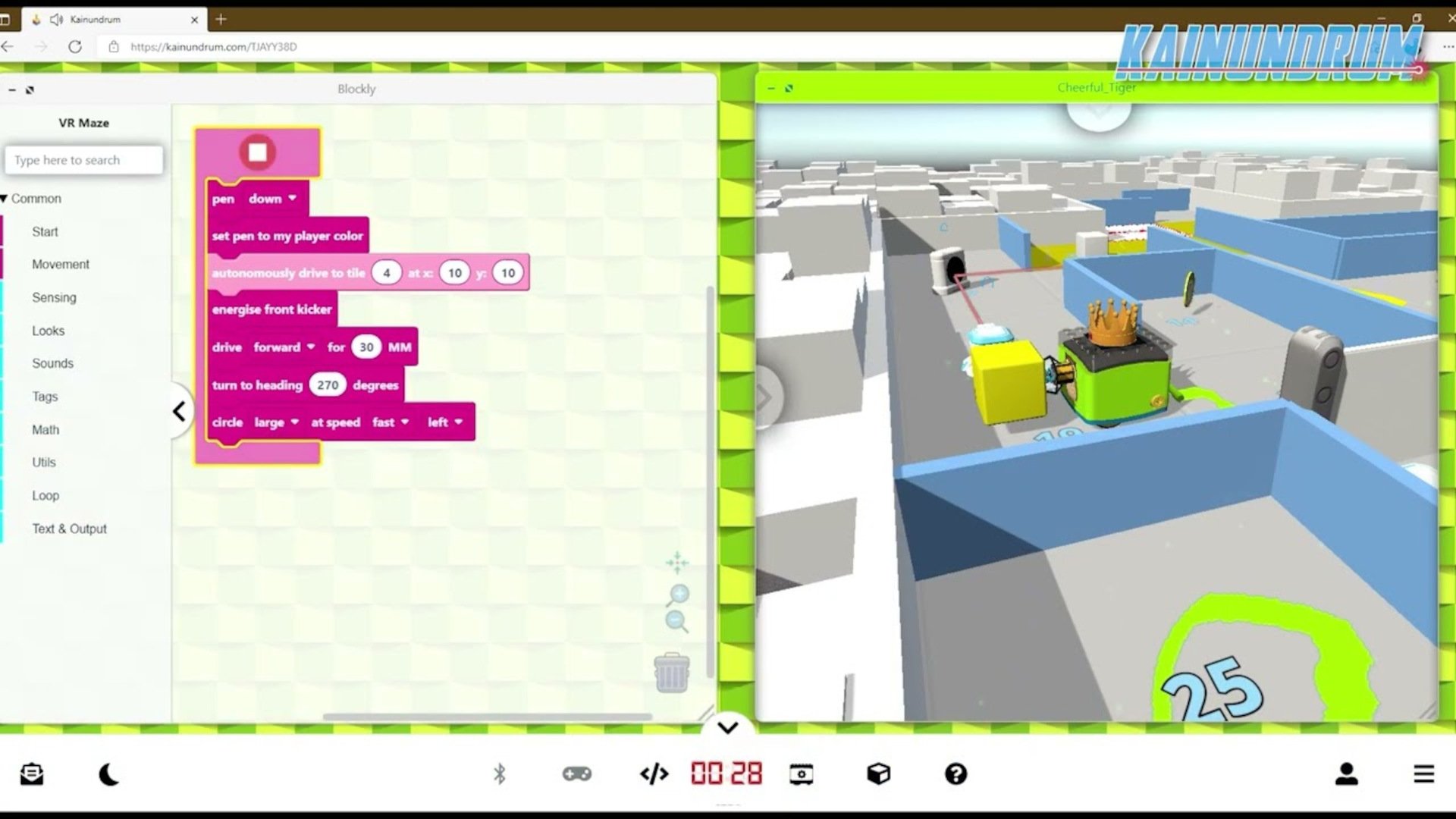Click the gamepad/controller icon
1456x819 pixels.
[576, 773]
